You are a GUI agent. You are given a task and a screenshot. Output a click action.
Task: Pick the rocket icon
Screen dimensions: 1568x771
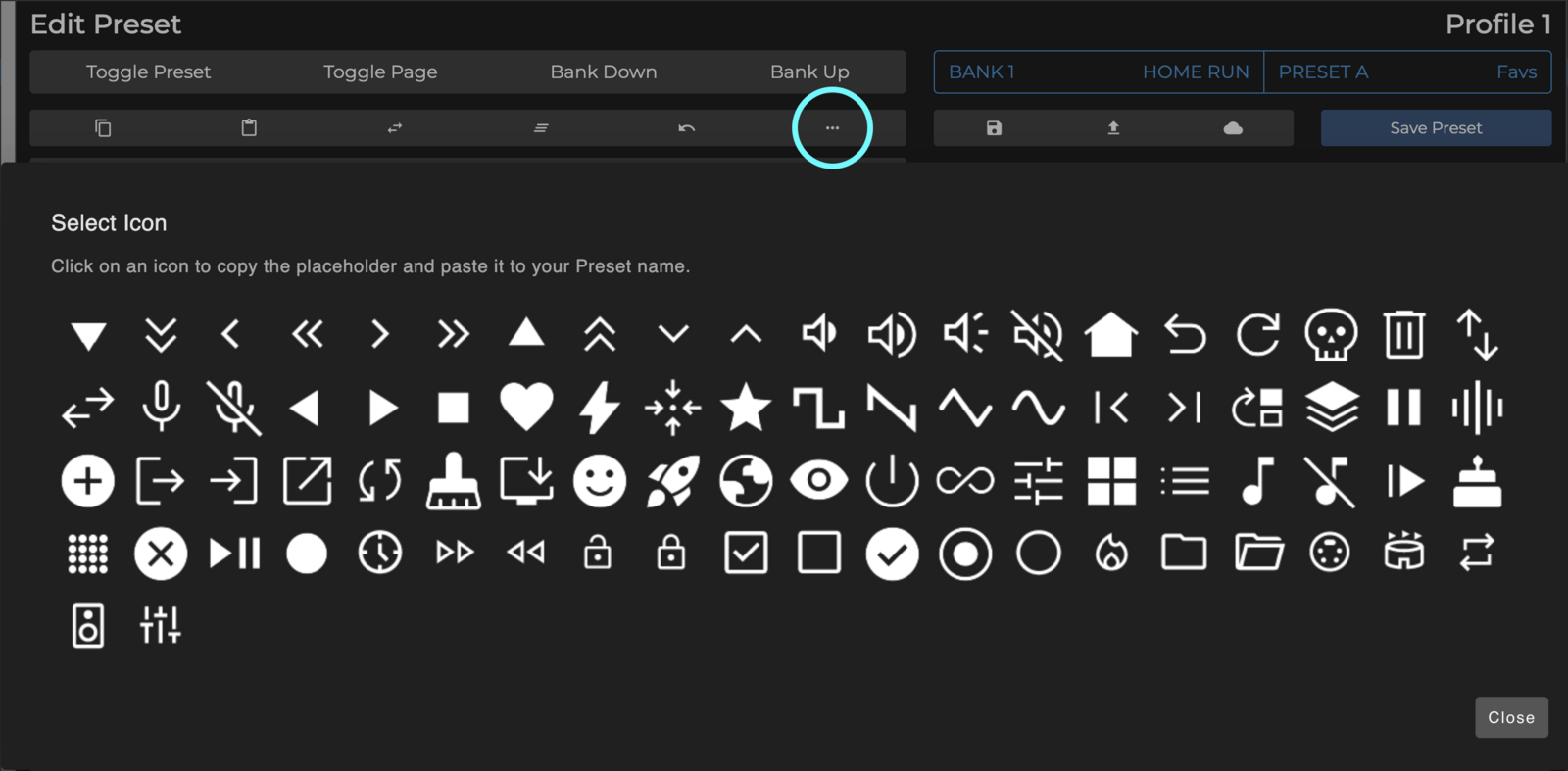pos(672,481)
